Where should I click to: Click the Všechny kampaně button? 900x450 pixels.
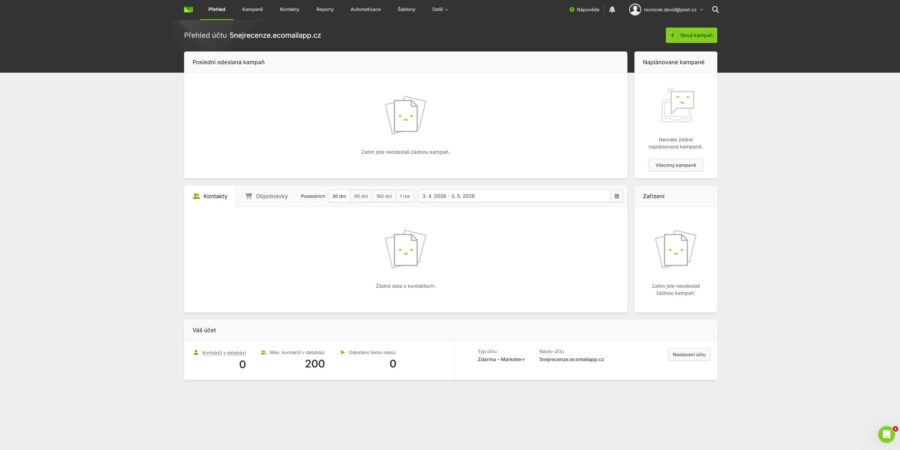click(676, 165)
